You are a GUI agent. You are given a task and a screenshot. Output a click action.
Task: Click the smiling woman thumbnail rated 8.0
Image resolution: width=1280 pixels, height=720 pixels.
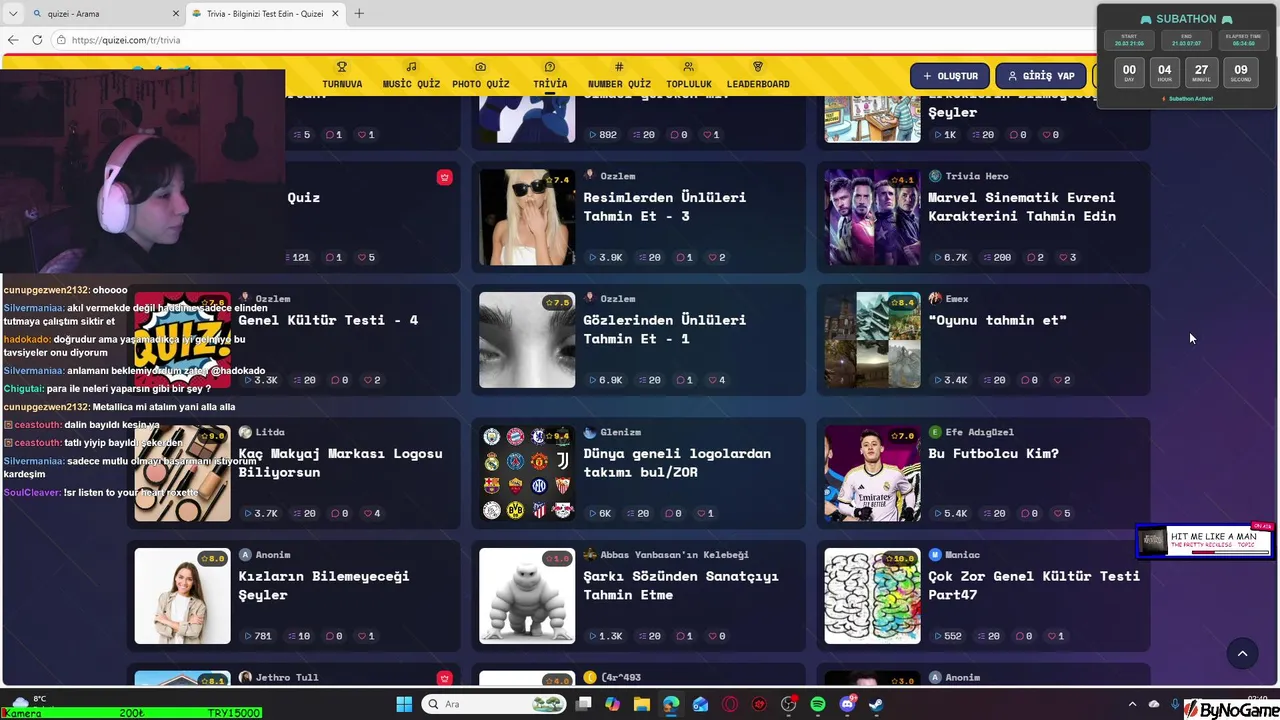click(x=183, y=596)
